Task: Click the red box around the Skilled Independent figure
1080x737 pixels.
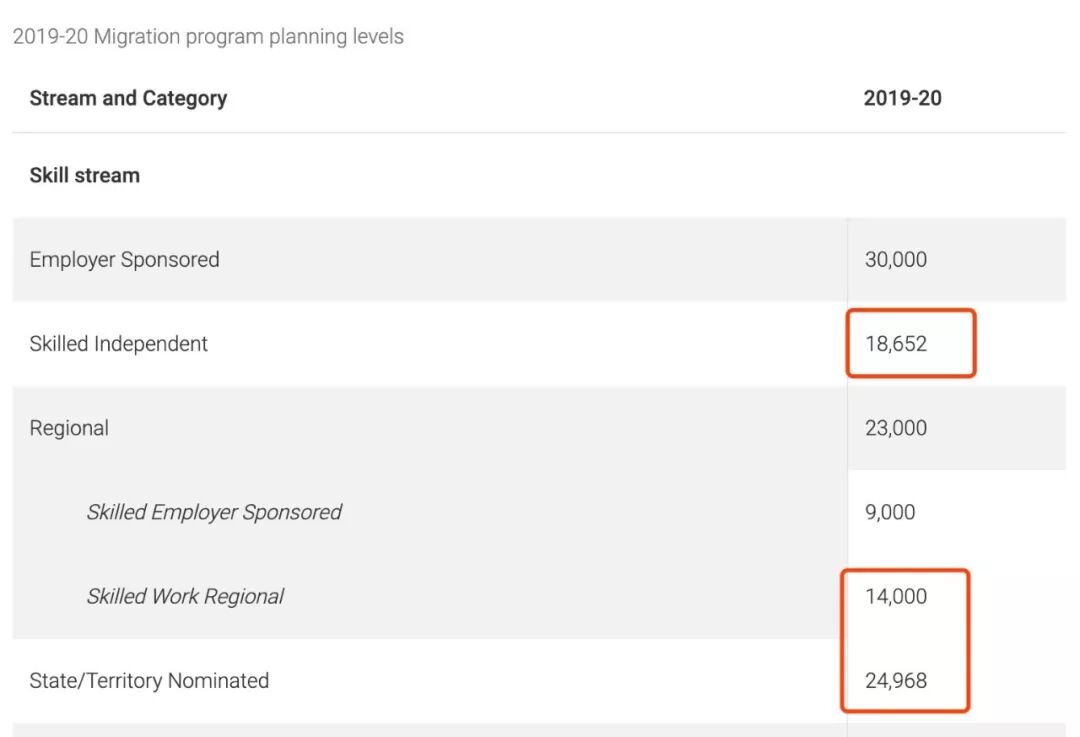Action: point(972,343)
